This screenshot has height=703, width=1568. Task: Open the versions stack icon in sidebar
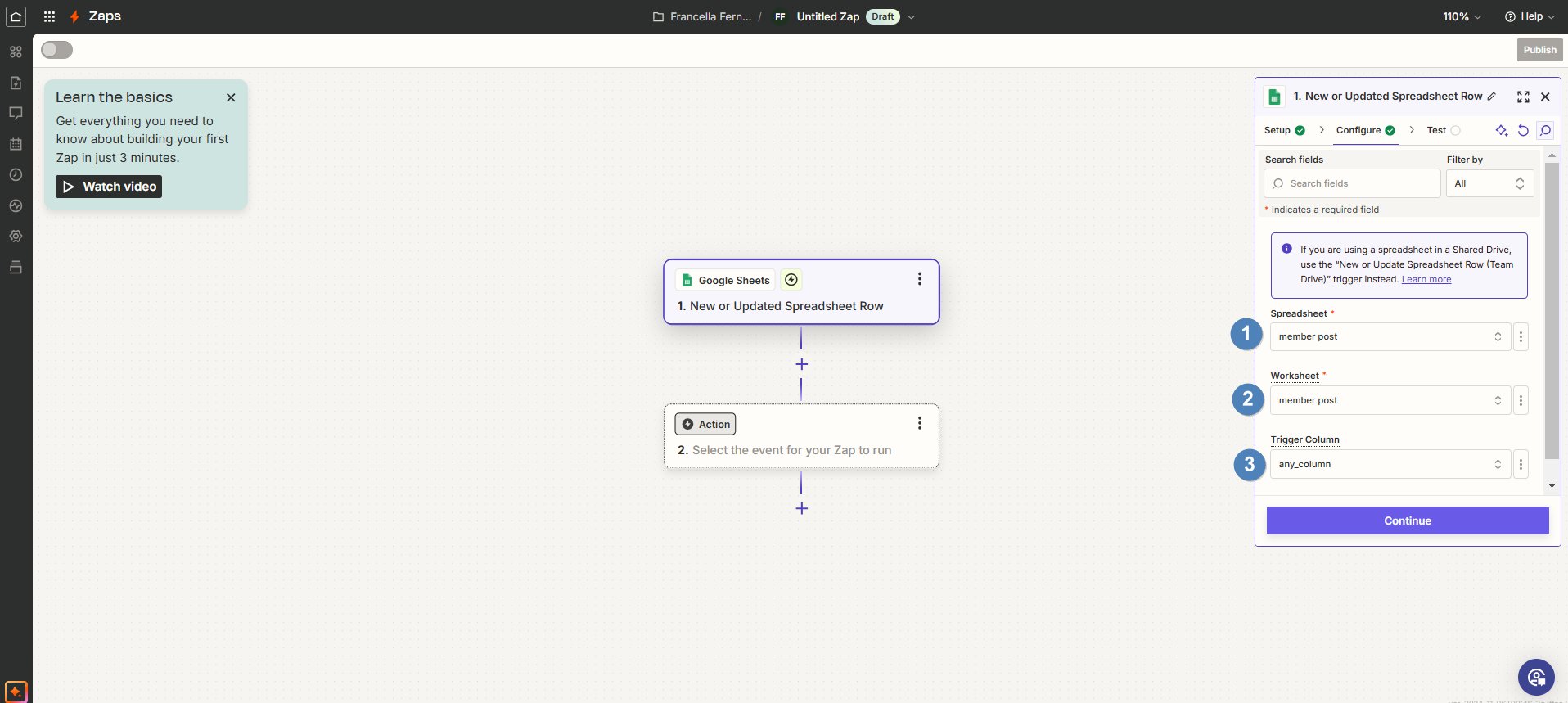[x=16, y=267]
